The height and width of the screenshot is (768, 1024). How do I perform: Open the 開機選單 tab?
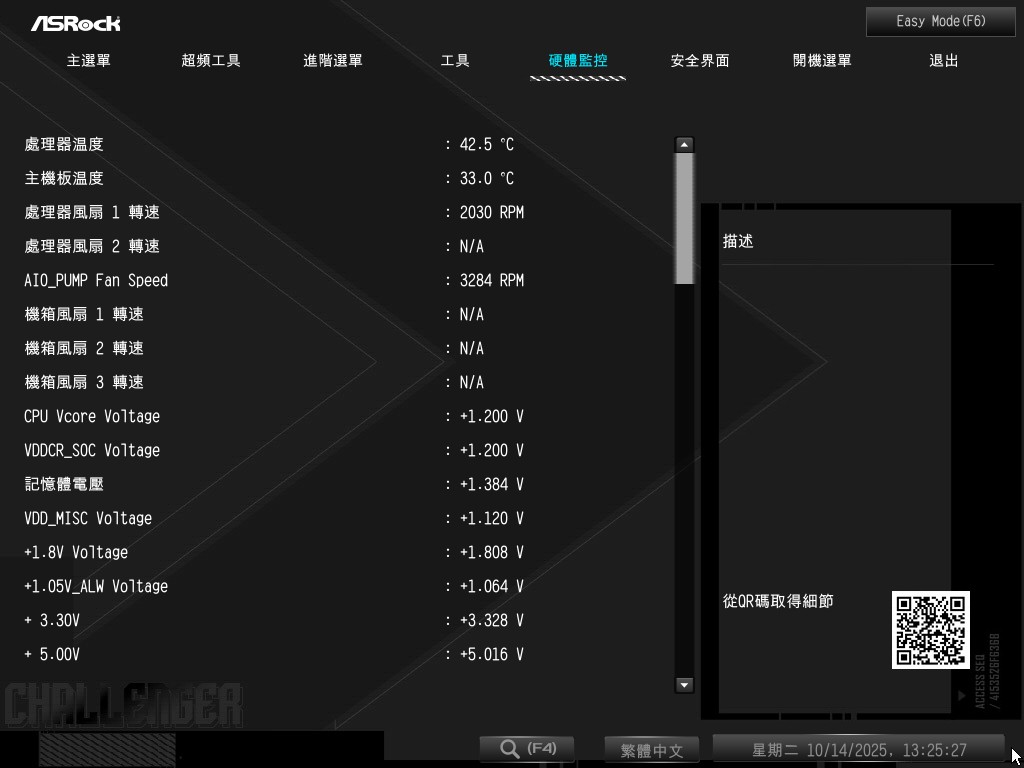click(x=822, y=61)
